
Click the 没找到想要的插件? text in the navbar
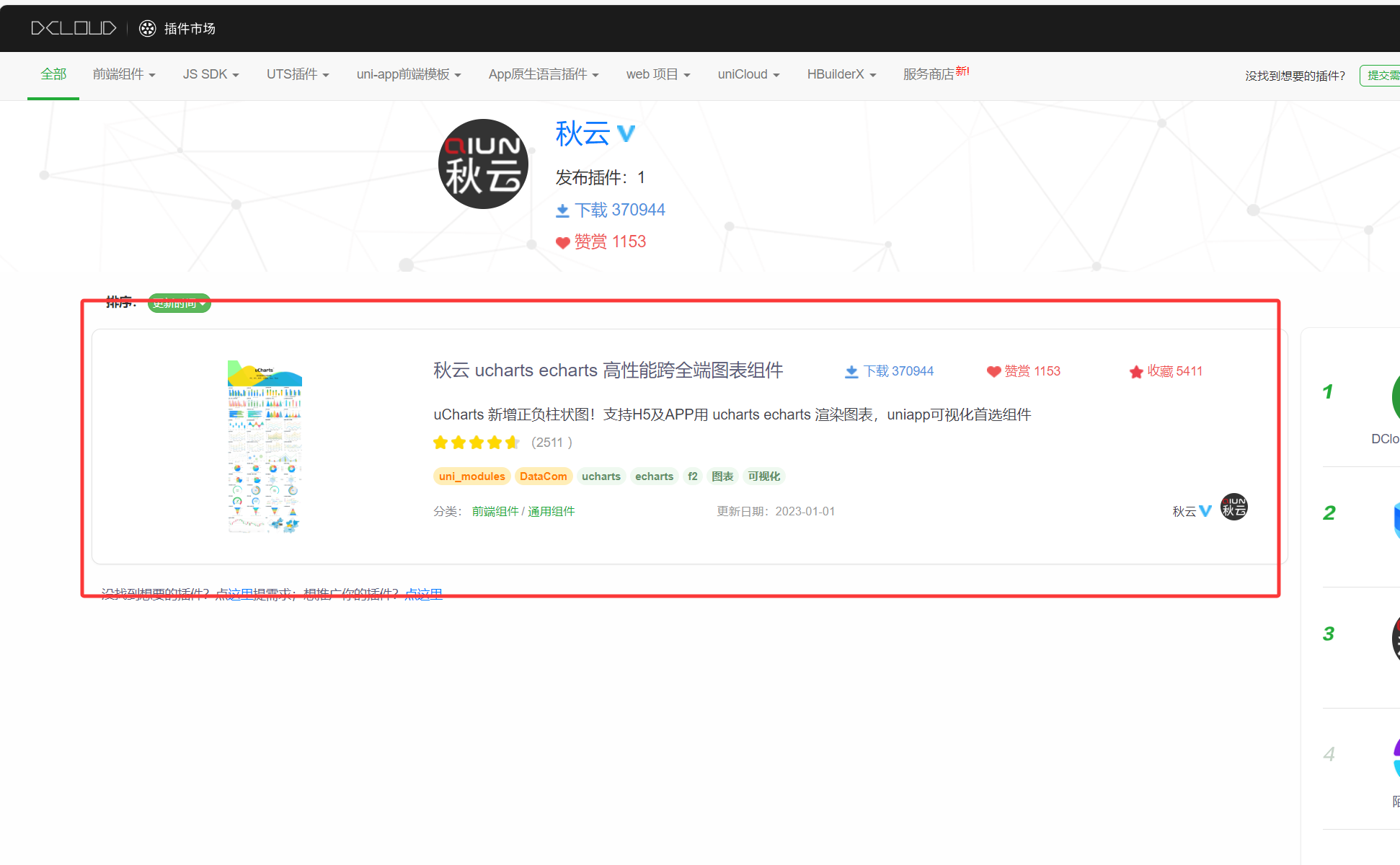(x=1295, y=75)
